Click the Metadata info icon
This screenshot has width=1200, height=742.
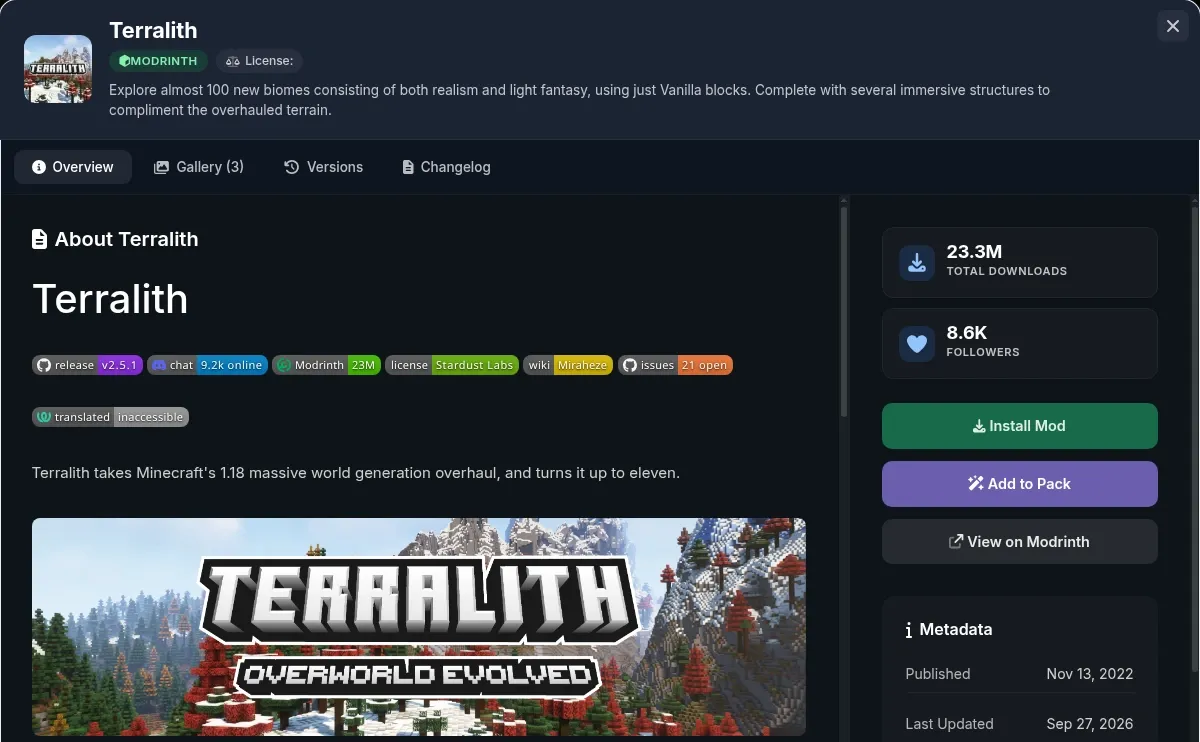tap(908, 630)
